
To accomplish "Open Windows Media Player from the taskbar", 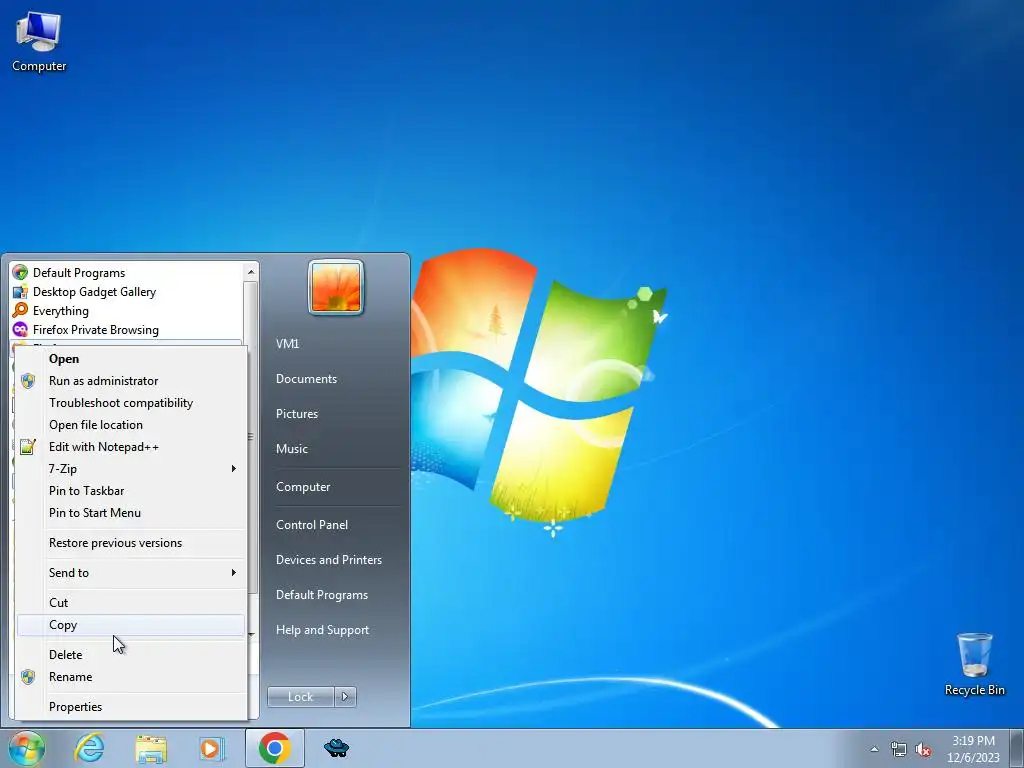I will pos(212,748).
